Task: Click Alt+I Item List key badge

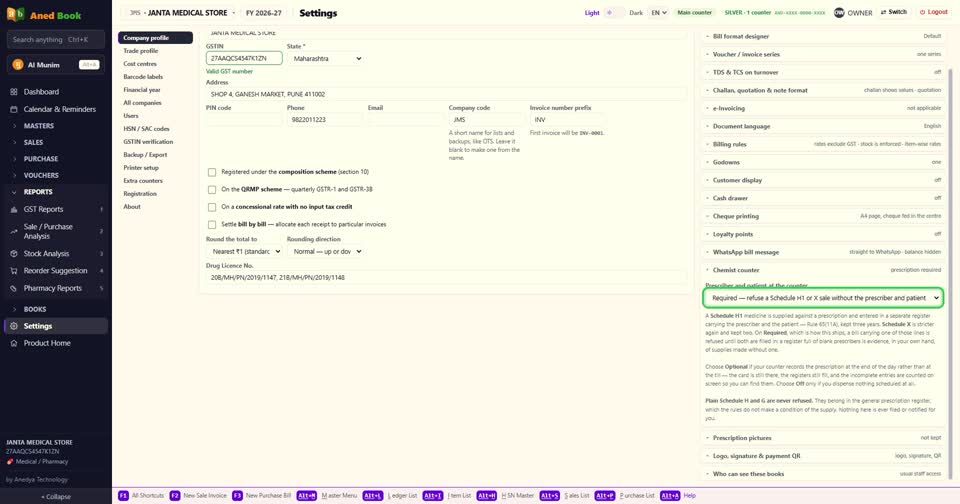Action: [432, 495]
